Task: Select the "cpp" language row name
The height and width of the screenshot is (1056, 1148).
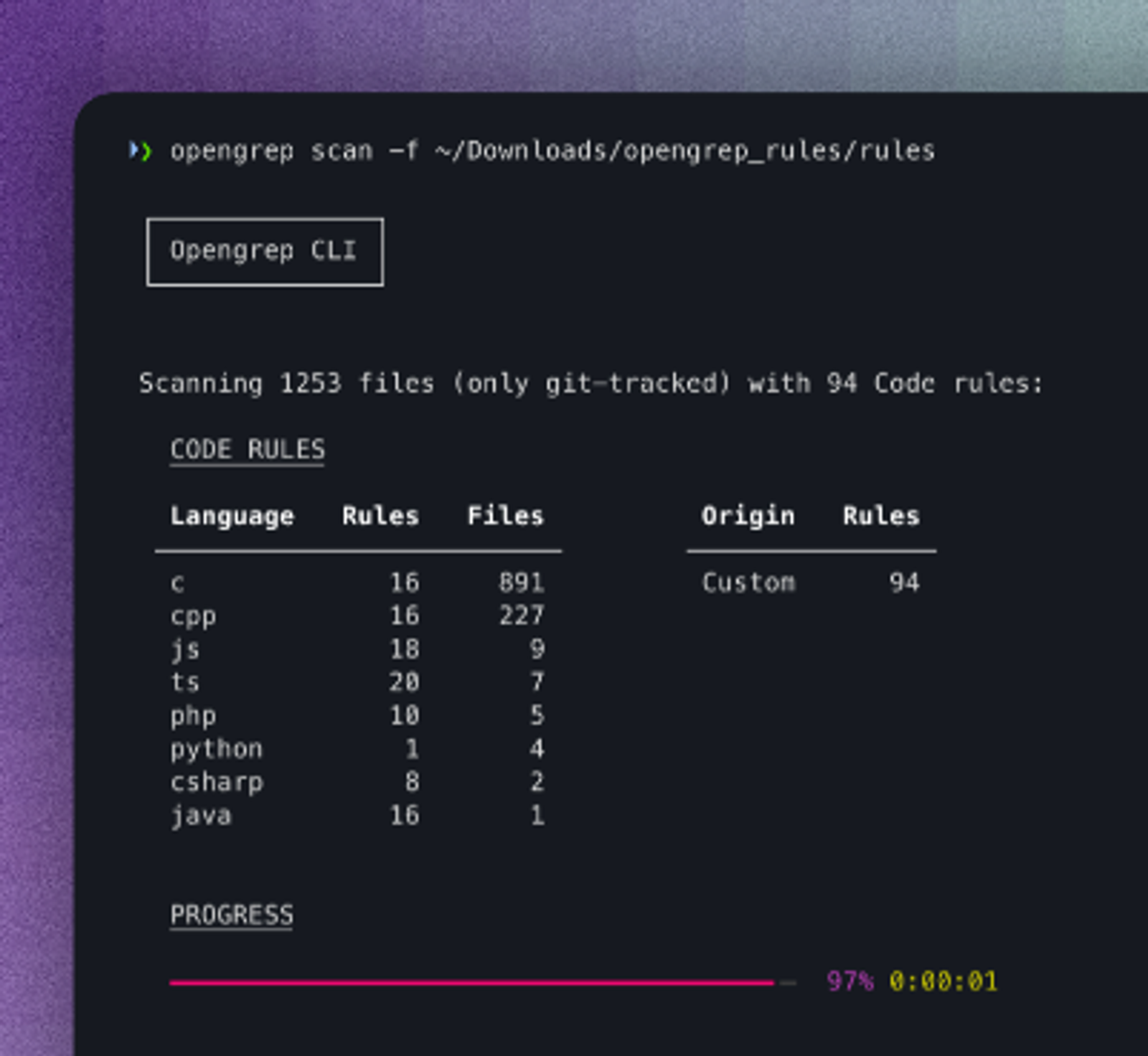Action: 193,617
